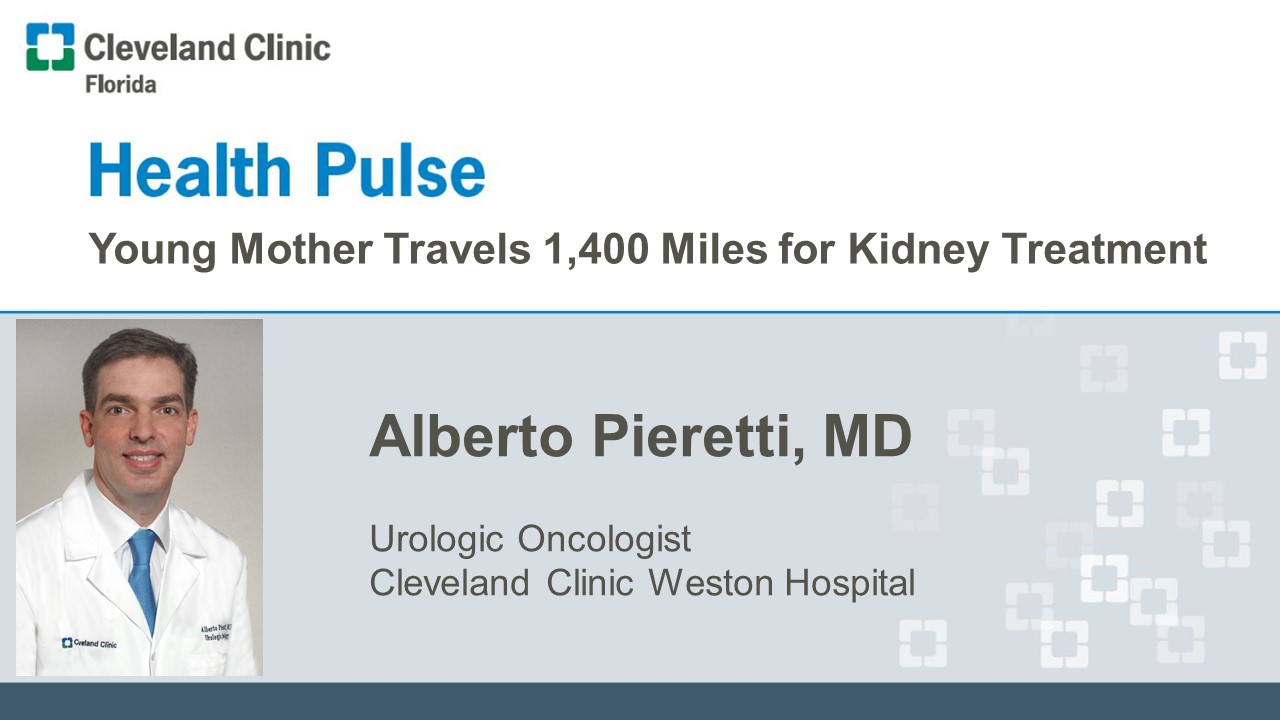This screenshot has width=1280, height=720.
Task: Click the word "Treatment" in the subtitle
Action: (x=1097, y=249)
